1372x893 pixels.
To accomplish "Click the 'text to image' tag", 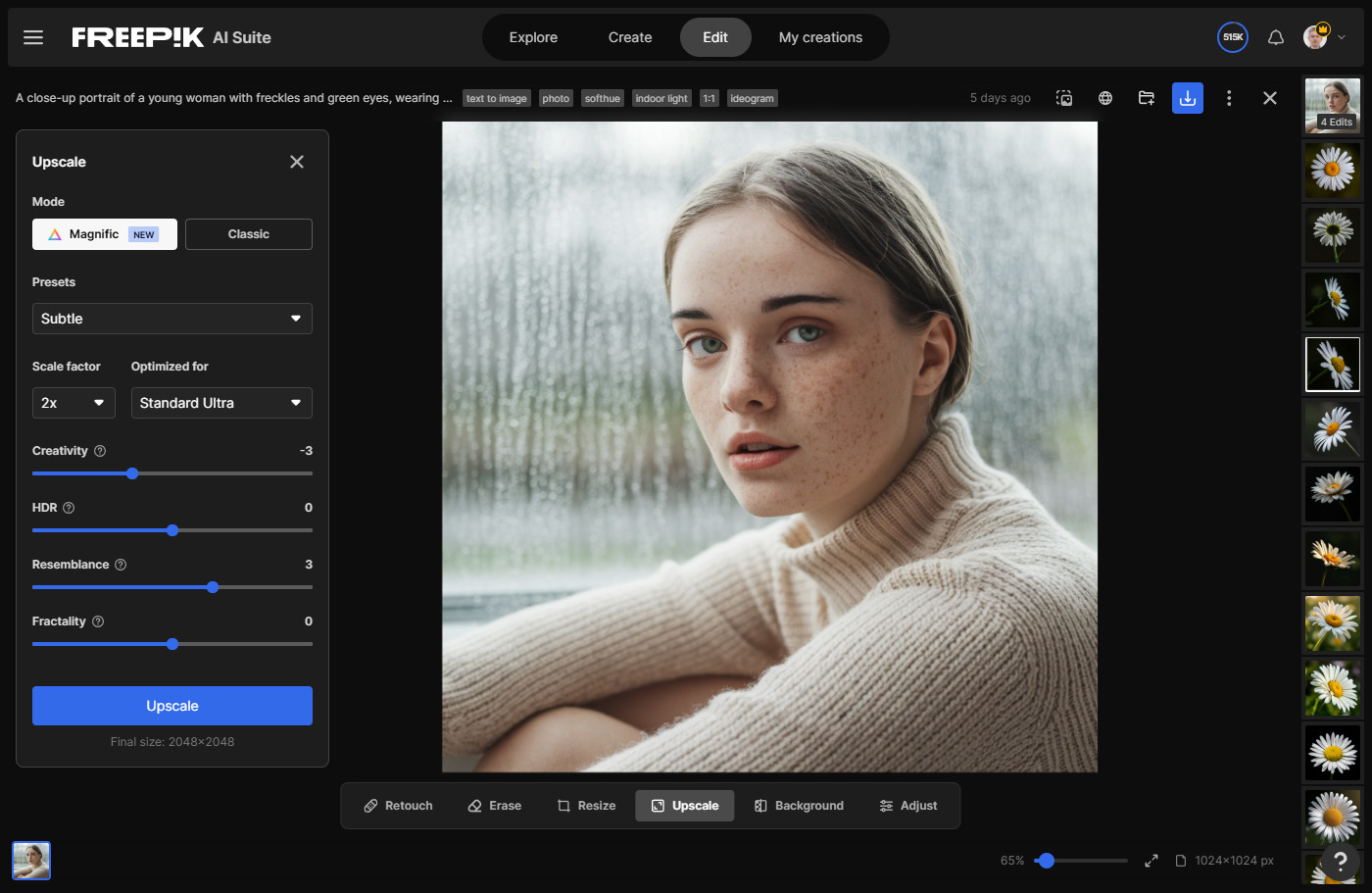I will [497, 98].
